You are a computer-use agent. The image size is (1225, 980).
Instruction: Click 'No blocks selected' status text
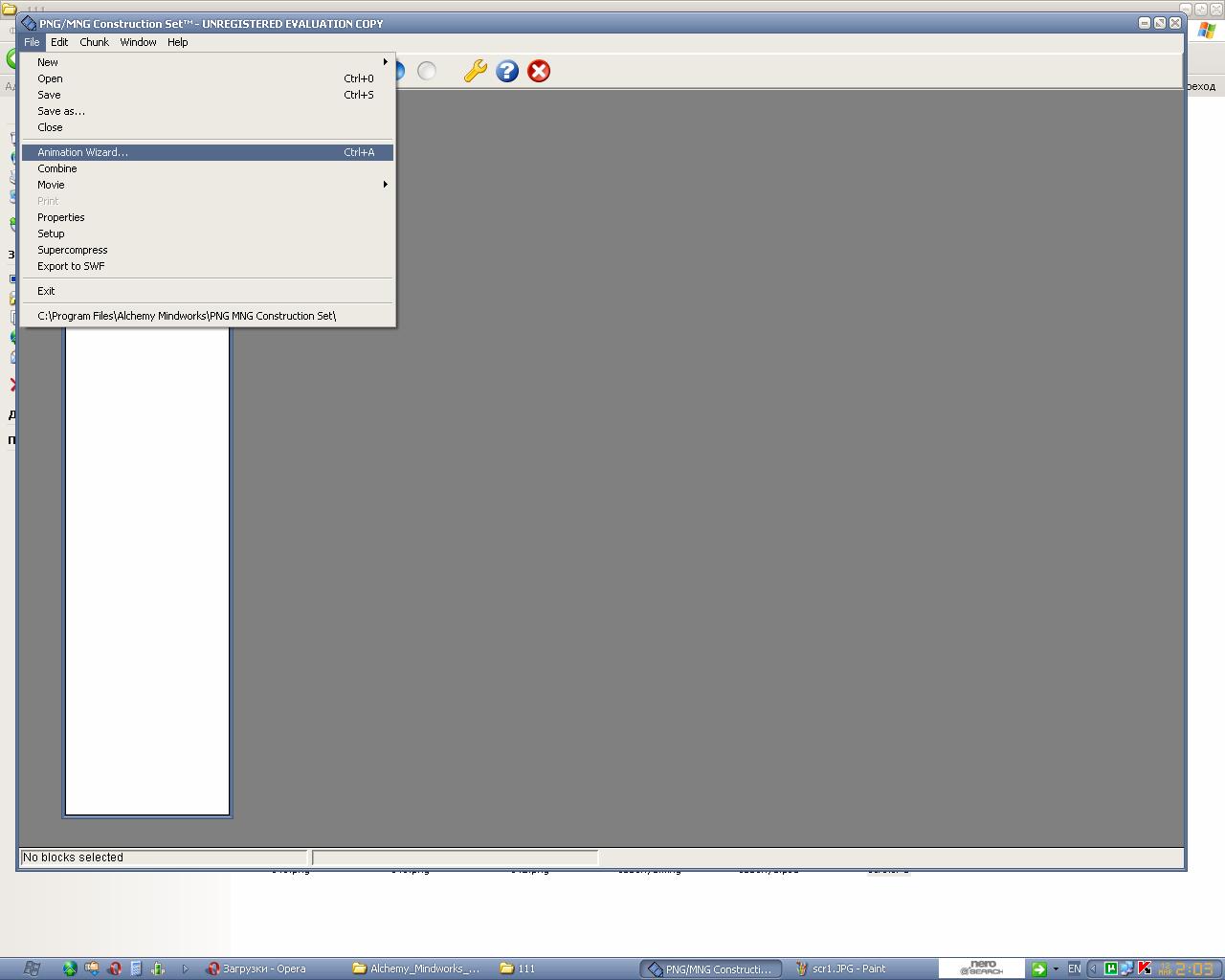click(x=73, y=857)
